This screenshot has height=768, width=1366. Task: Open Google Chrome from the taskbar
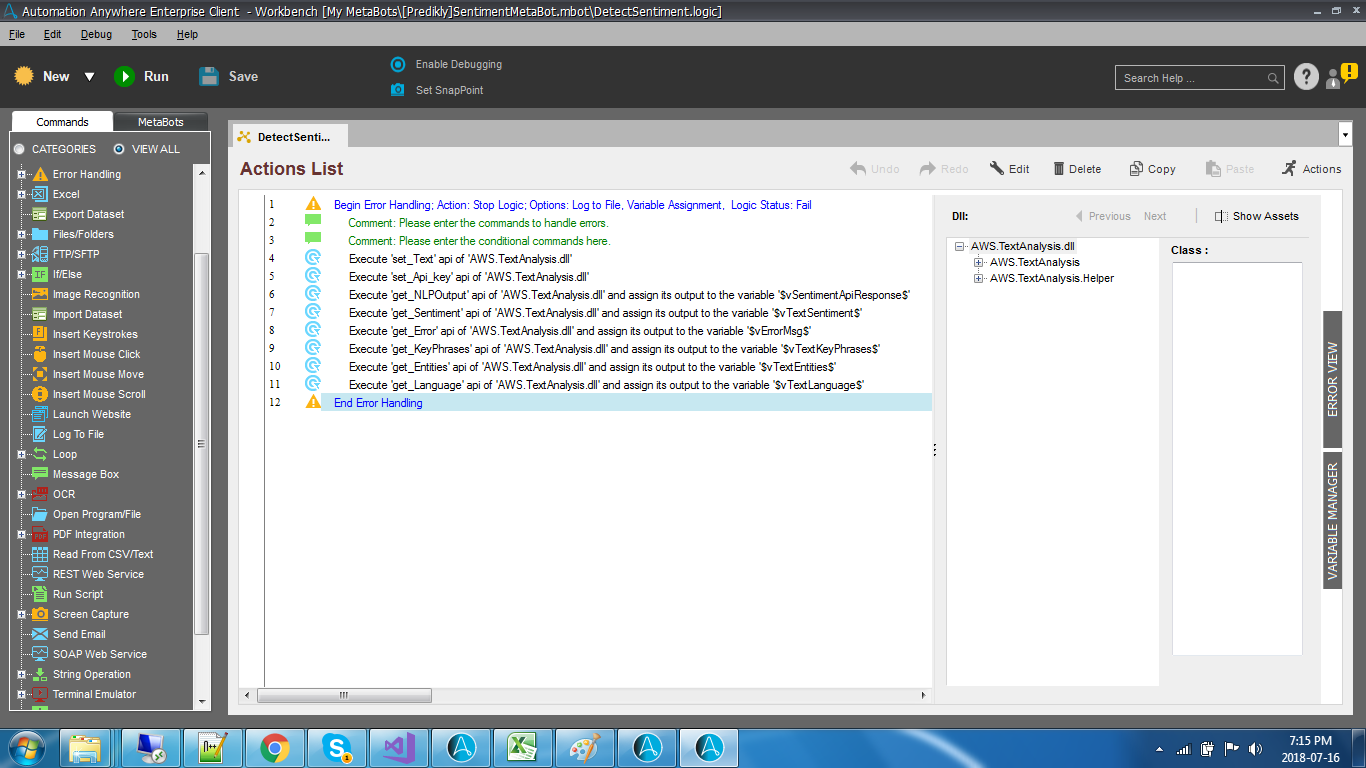(x=275, y=747)
